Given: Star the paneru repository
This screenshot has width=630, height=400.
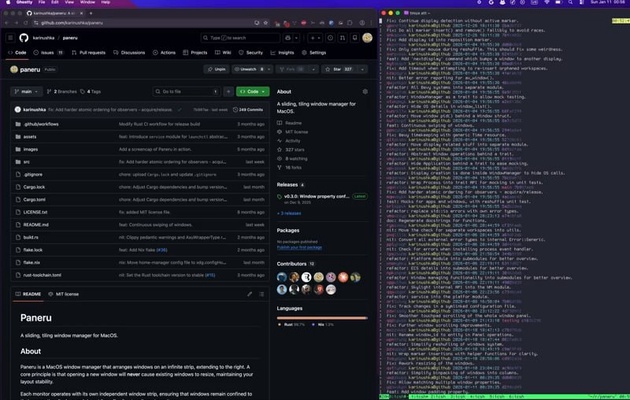Looking at the screenshot, I should click(x=338, y=69).
